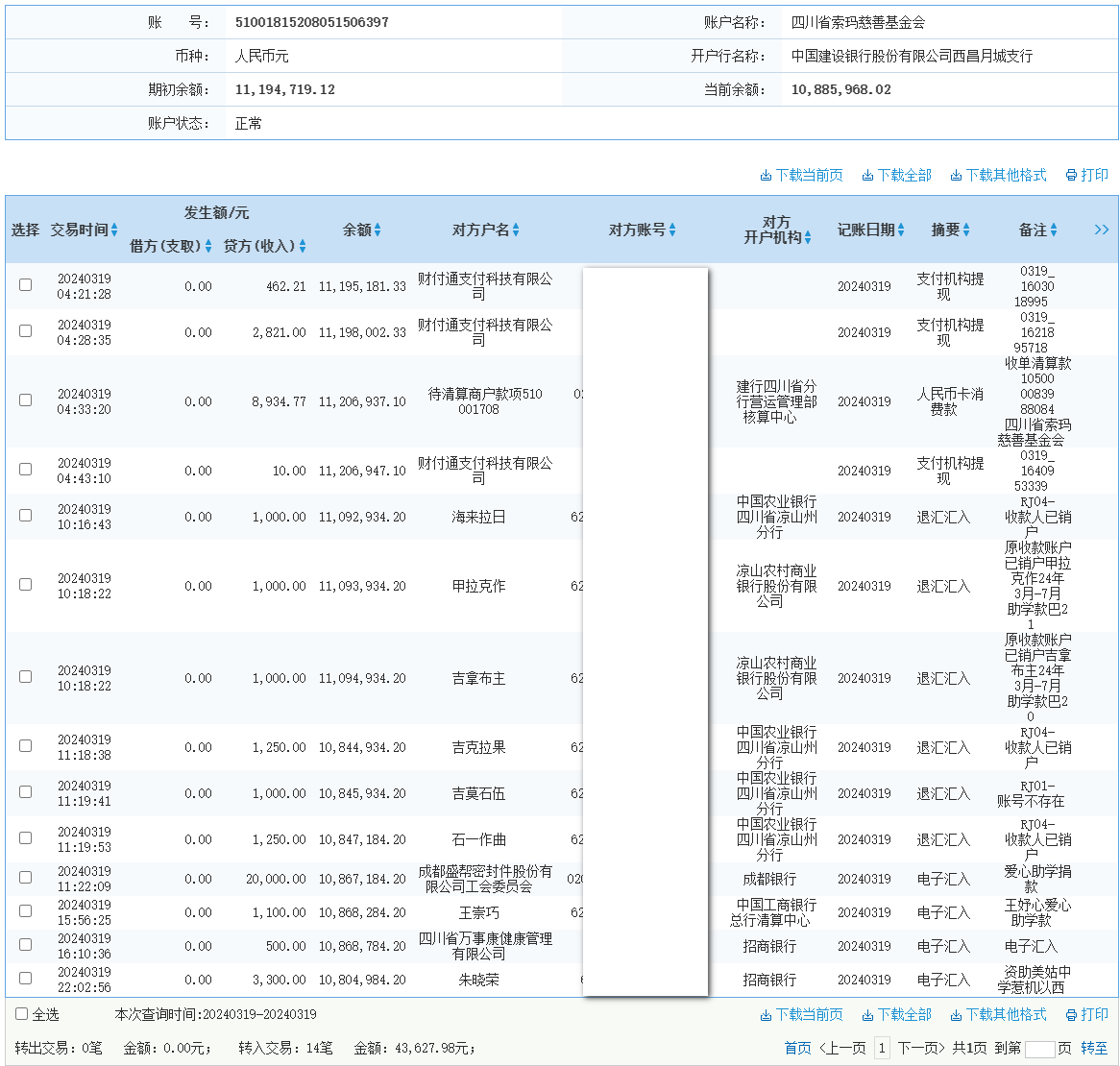
Task: Click 四川省万事康健康管理有限公司 counterparty name
Action: pos(485,946)
